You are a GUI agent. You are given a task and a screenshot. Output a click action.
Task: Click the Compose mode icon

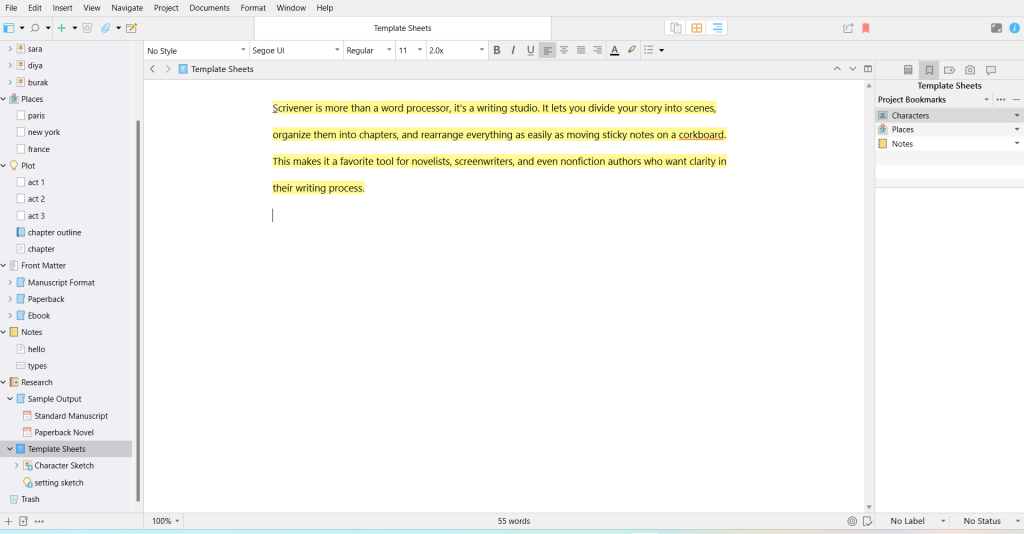point(996,28)
